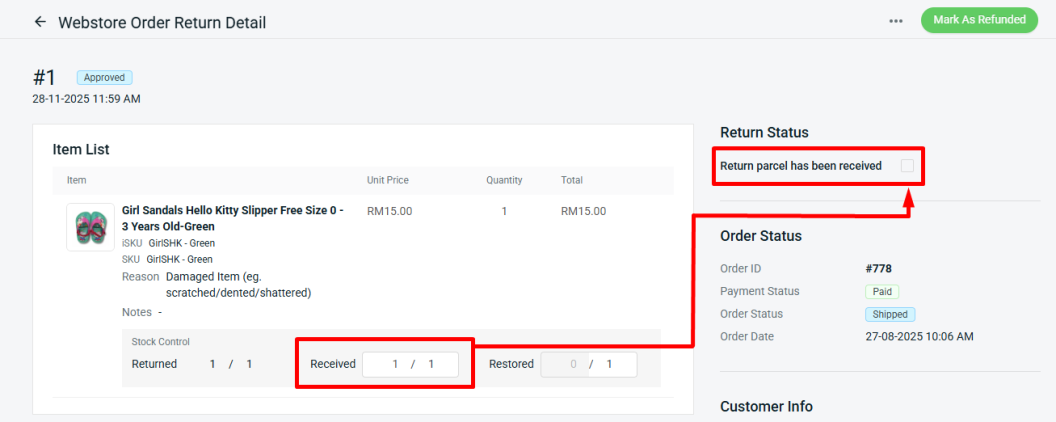Click the Restored quantity input field
Image resolution: width=1056 pixels, height=422 pixels.
(588, 364)
